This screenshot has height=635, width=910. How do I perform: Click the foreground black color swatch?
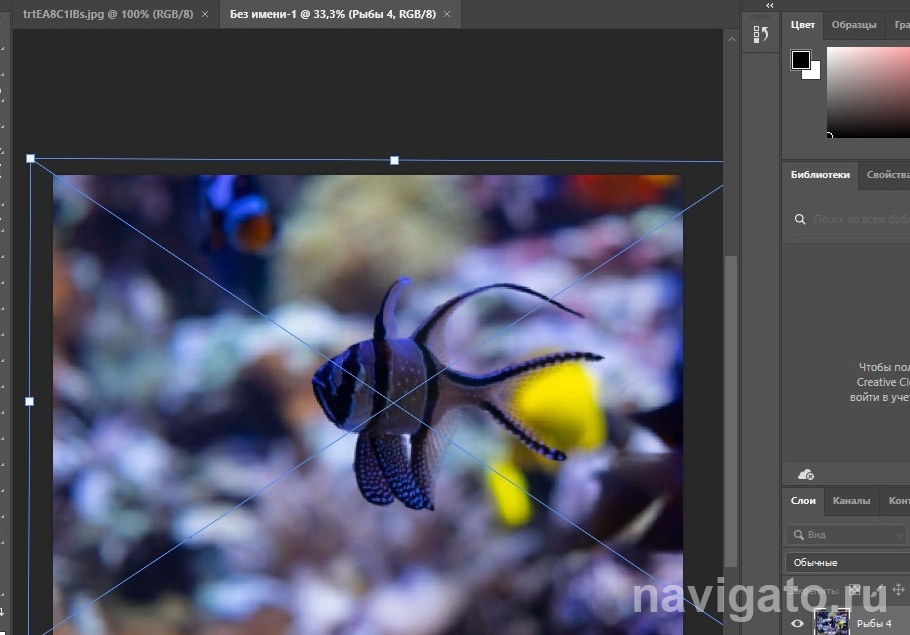[x=800, y=59]
